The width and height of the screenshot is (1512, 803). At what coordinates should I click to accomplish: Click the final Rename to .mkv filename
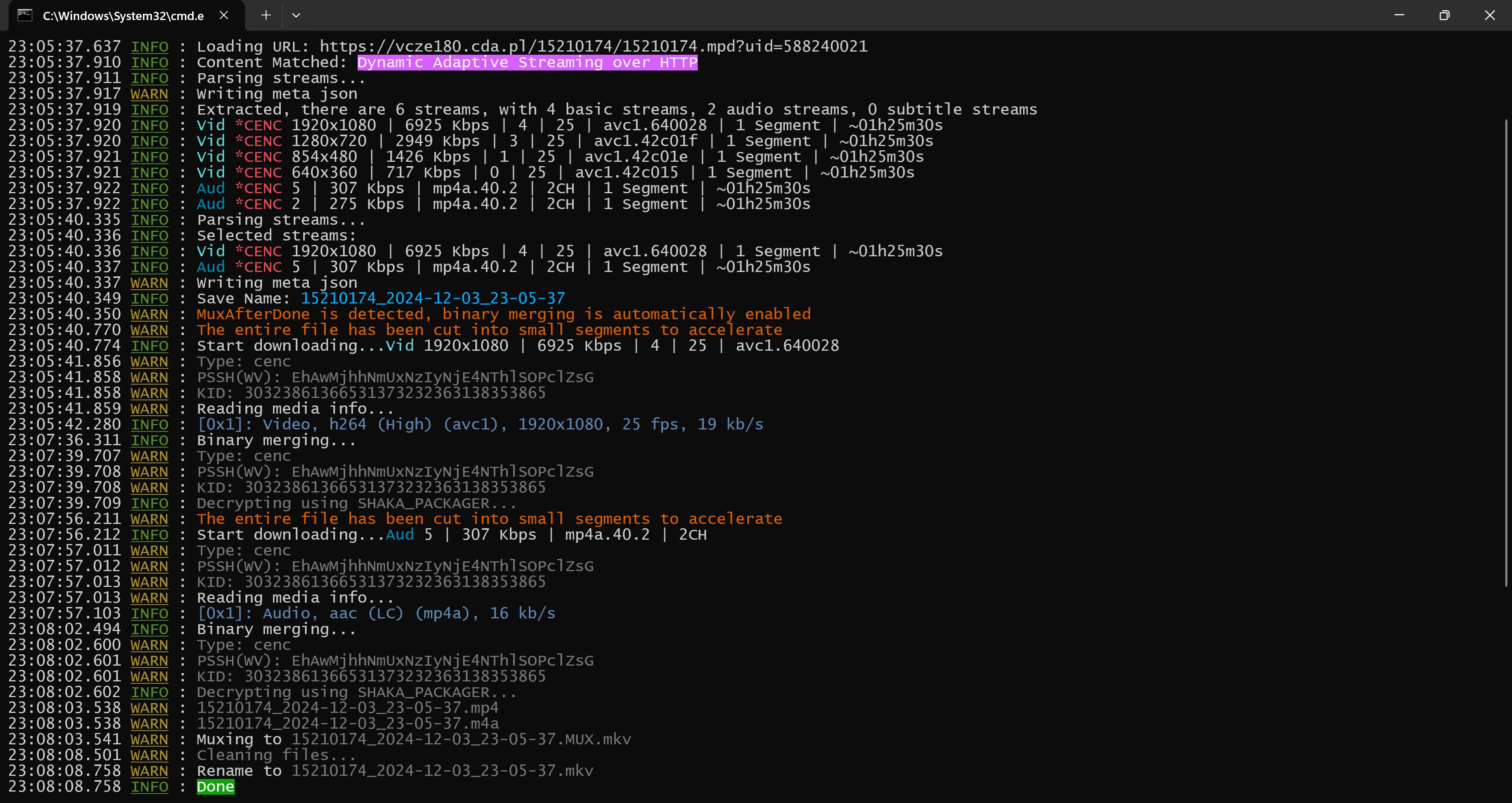coord(442,771)
